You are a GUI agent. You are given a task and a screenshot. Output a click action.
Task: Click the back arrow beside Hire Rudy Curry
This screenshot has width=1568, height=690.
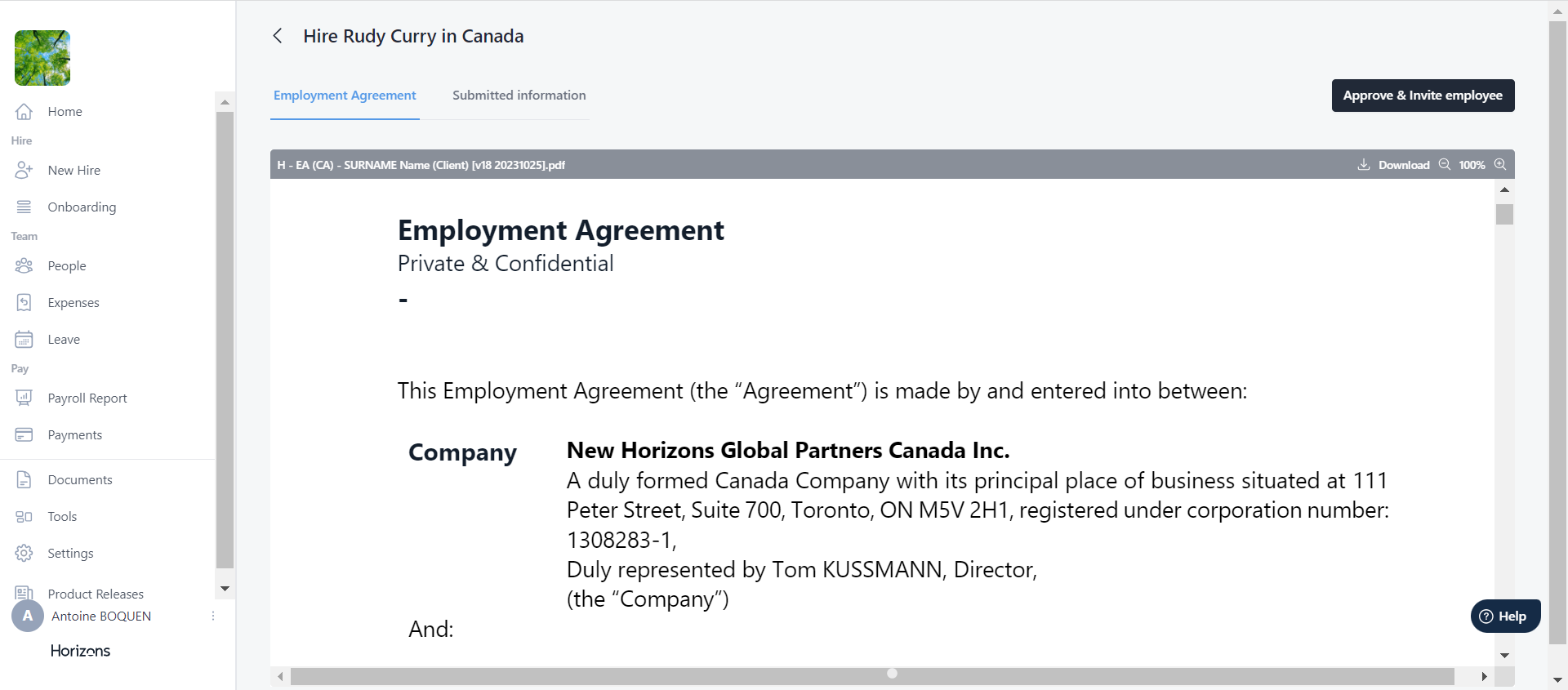[278, 36]
